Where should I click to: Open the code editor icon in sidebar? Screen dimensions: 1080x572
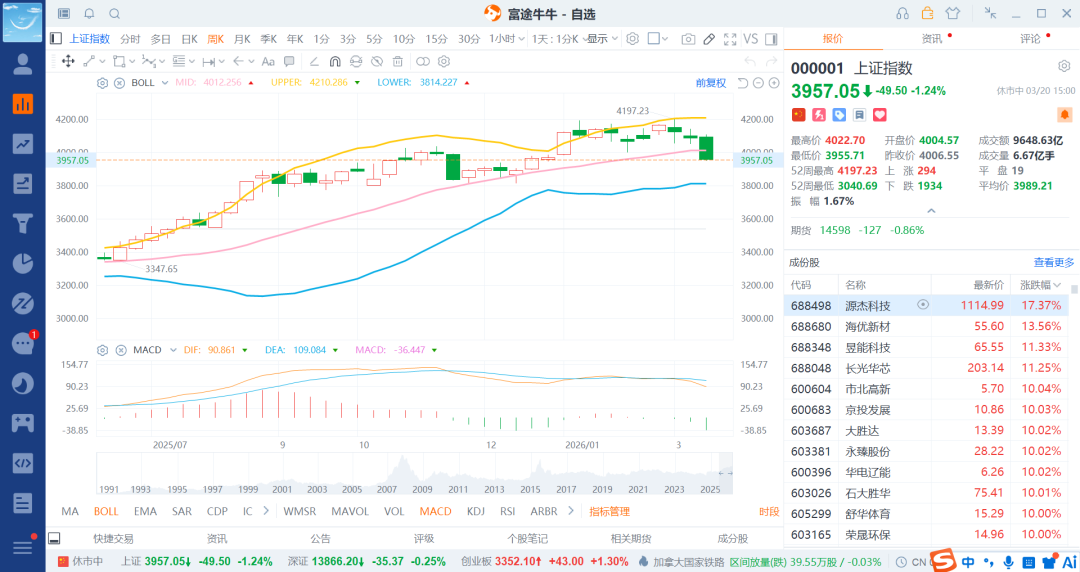[23, 462]
